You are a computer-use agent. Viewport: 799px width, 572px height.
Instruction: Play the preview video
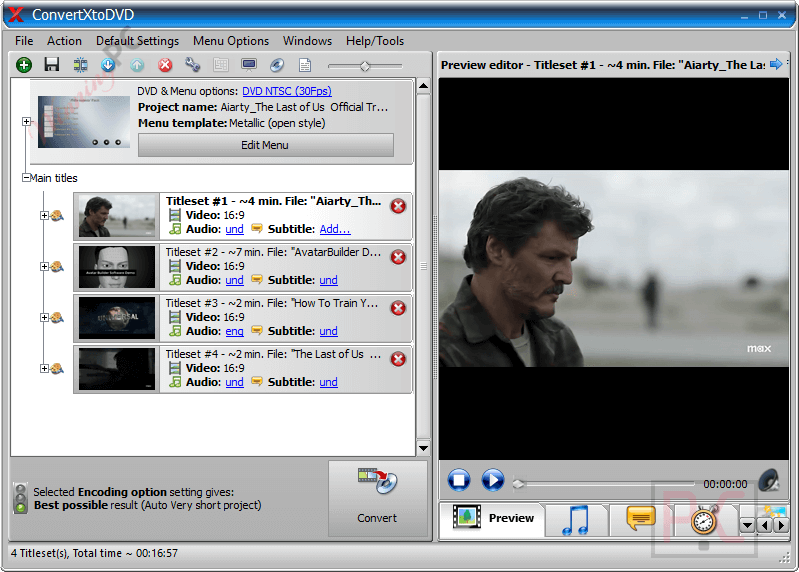[493, 480]
